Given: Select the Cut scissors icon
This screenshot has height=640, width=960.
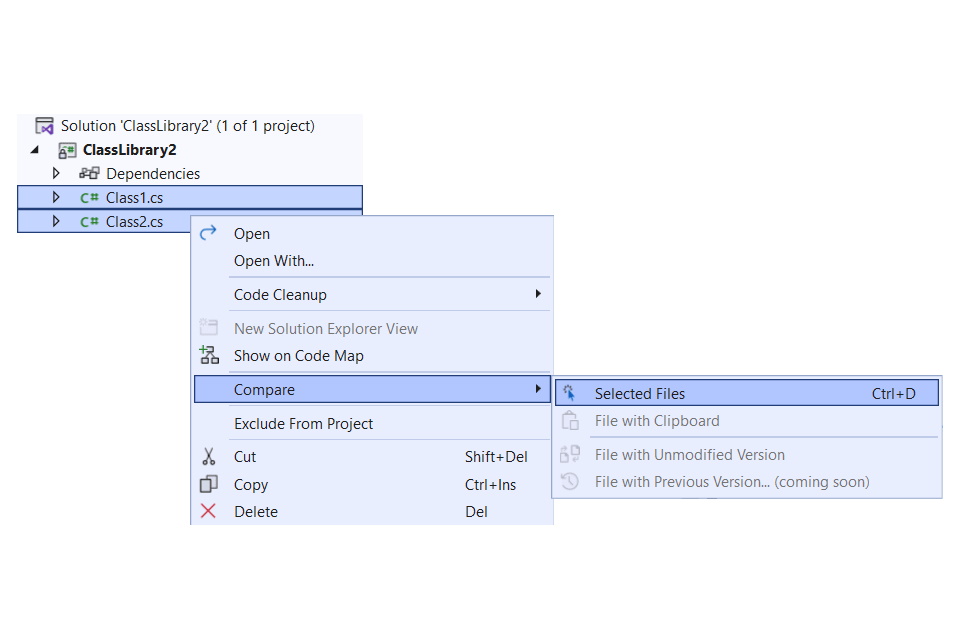Looking at the screenshot, I should point(208,456).
